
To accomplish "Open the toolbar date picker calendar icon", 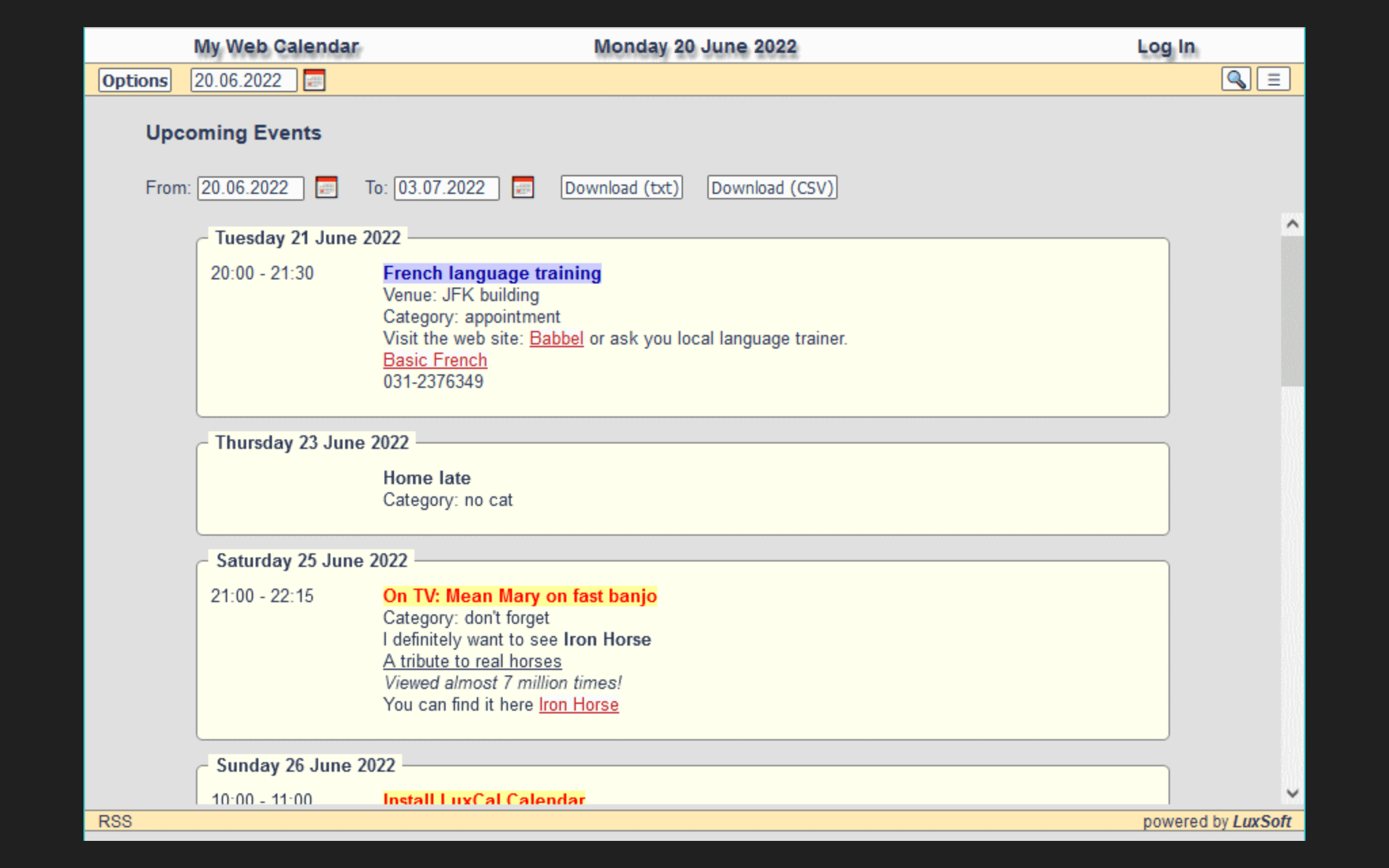I will (x=314, y=80).
